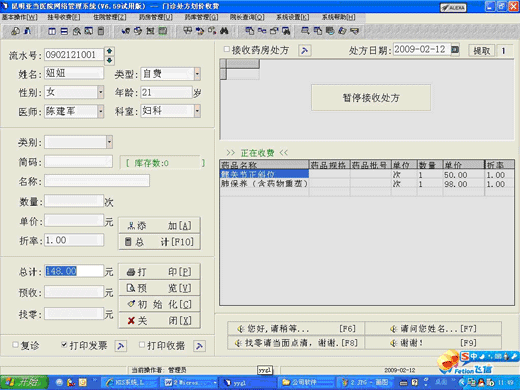
Task: Click the 预收 amount input field
Action: pos(74,292)
